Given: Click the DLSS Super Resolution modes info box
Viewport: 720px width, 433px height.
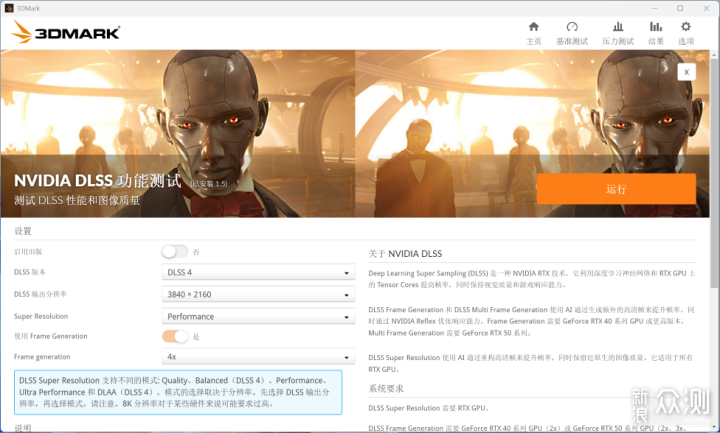Looking at the screenshot, I should (x=178, y=393).
